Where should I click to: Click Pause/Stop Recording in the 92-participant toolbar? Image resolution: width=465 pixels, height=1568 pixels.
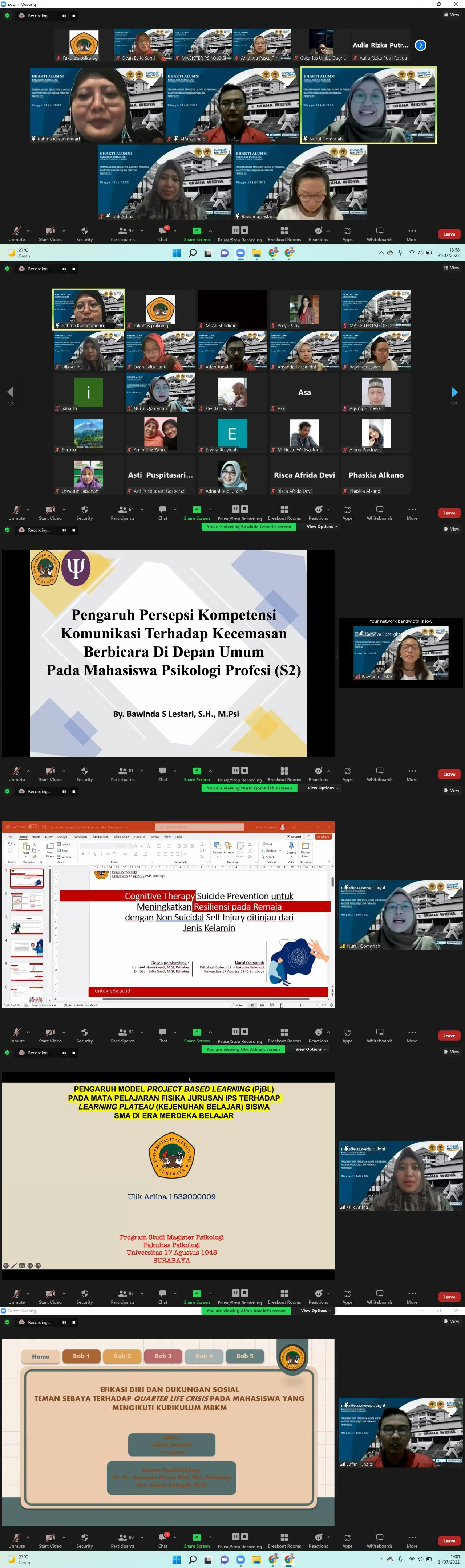239,234
